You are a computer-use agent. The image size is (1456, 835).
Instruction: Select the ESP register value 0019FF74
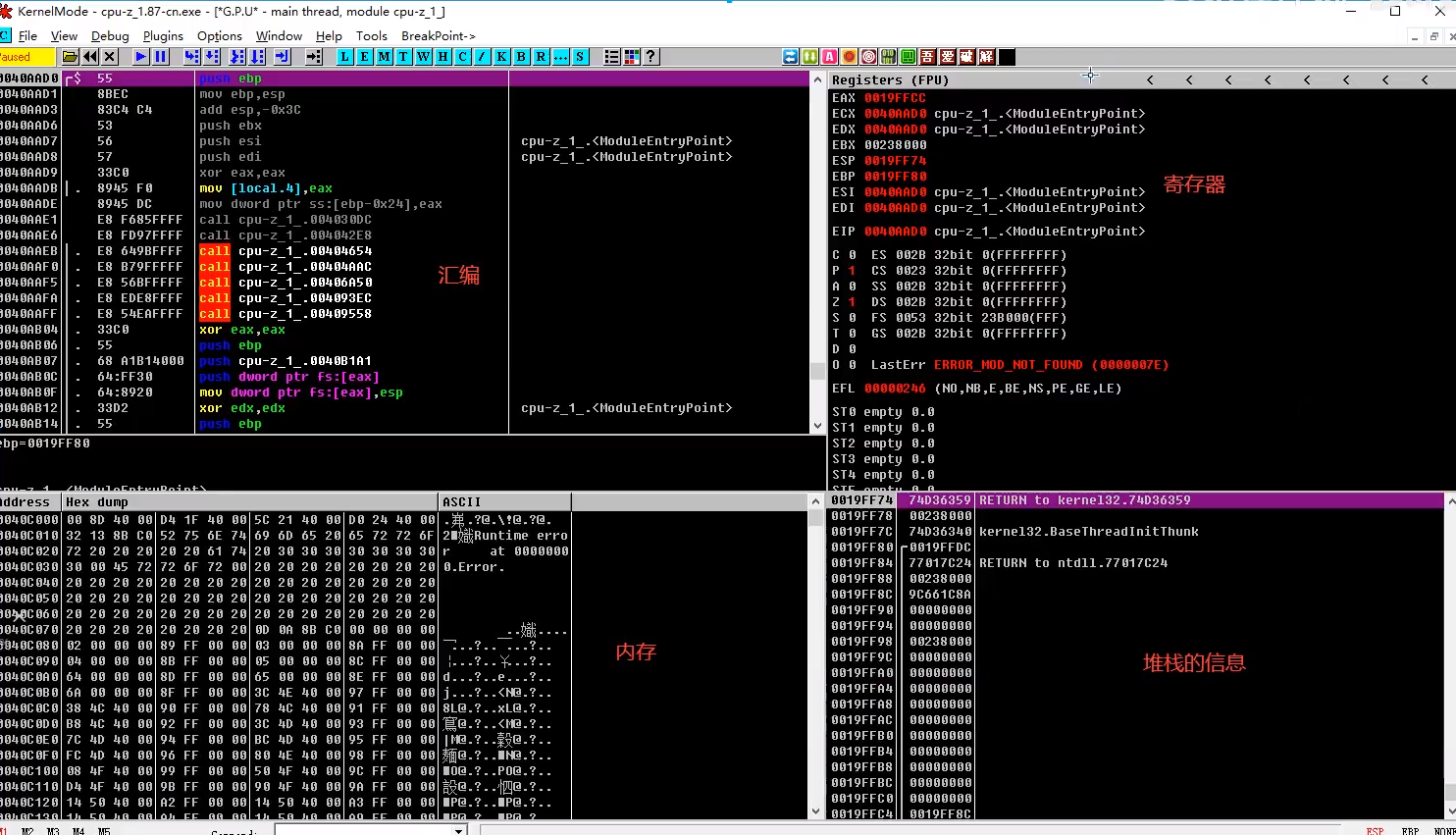[x=895, y=161]
